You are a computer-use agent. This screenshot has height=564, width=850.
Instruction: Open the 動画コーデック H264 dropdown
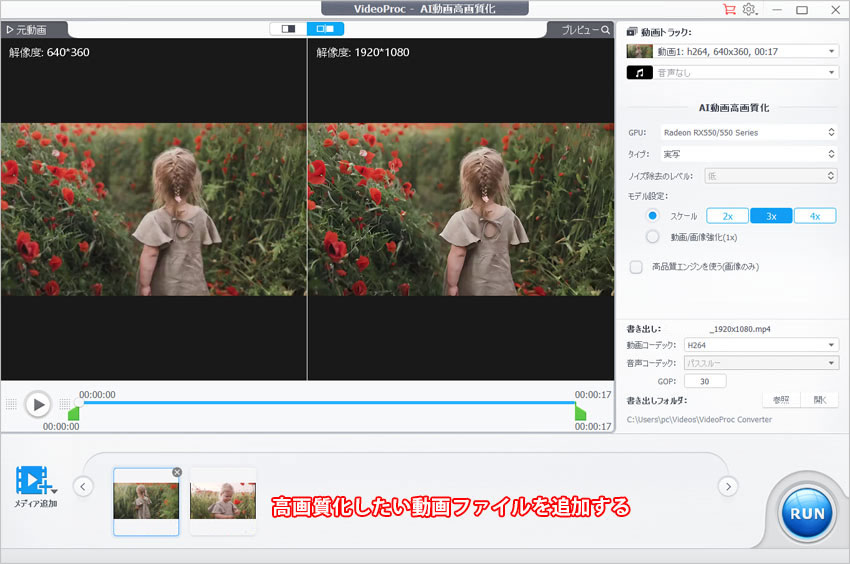[x=761, y=345]
